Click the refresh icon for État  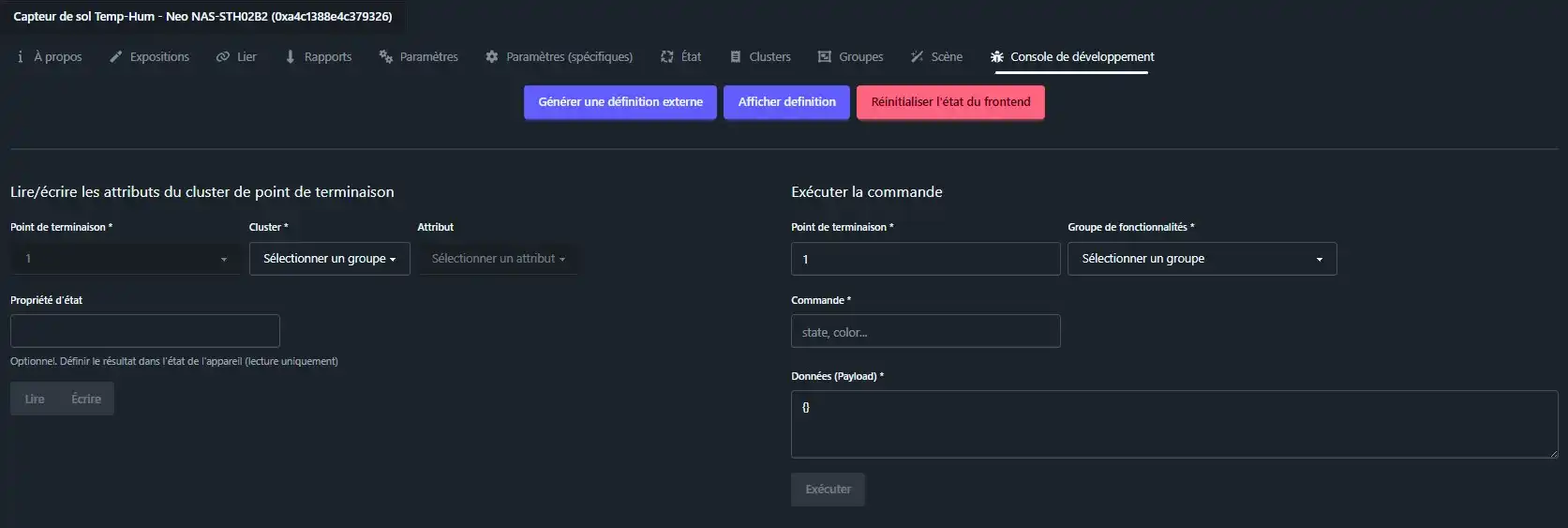(667, 57)
